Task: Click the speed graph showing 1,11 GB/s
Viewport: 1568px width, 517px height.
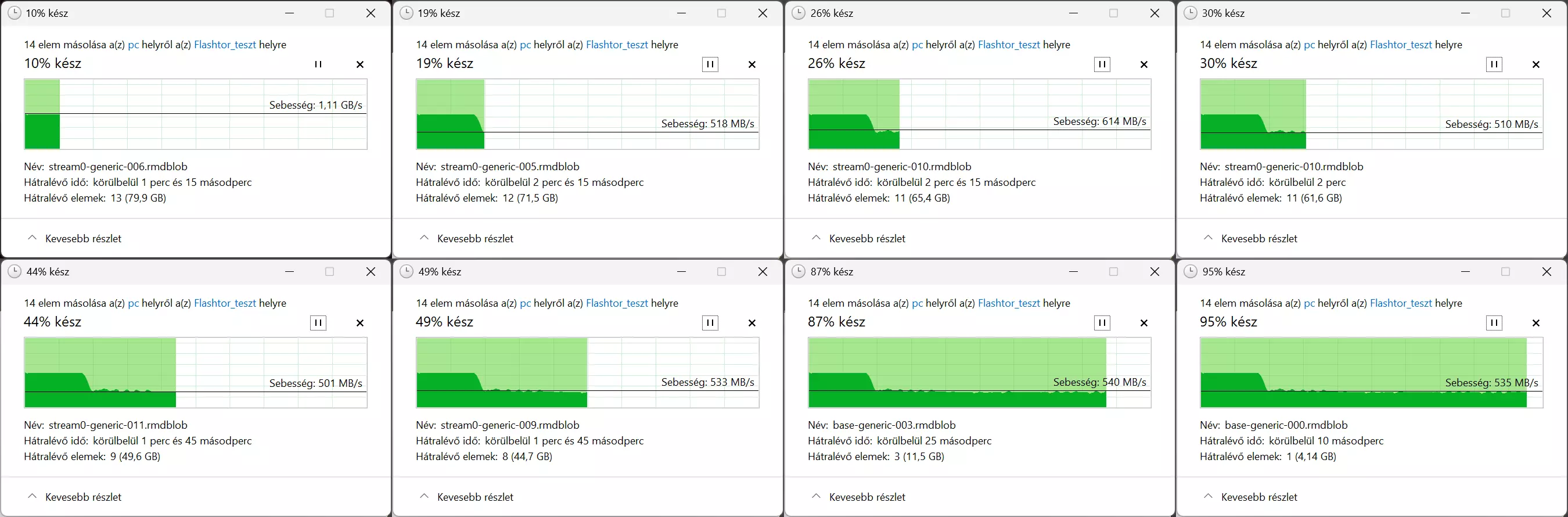Action: (x=195, y=114)
